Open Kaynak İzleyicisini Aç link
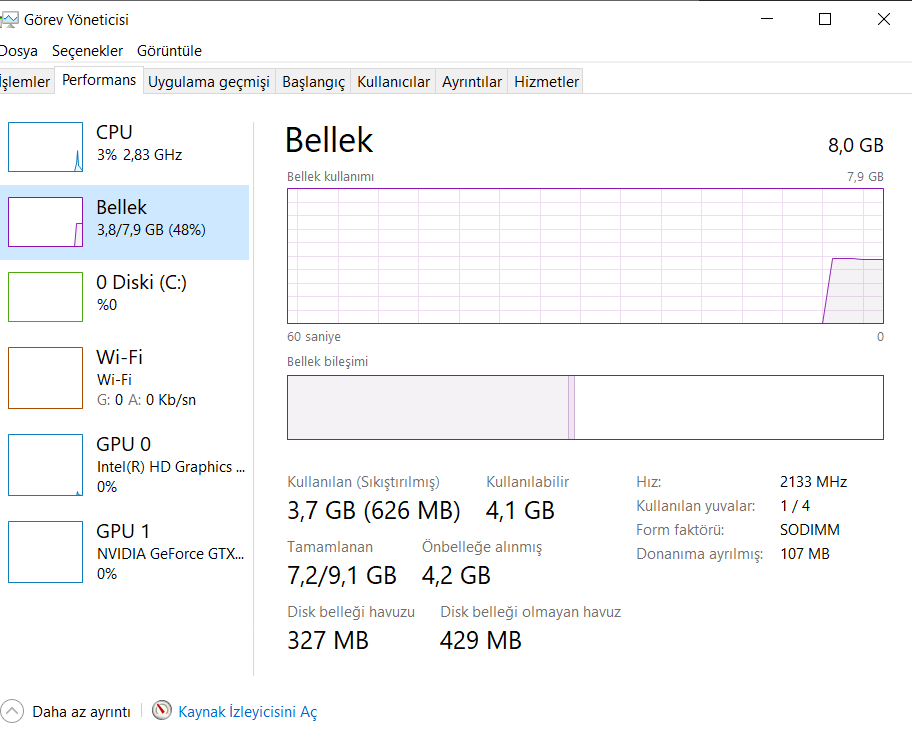 coord(247,712)
